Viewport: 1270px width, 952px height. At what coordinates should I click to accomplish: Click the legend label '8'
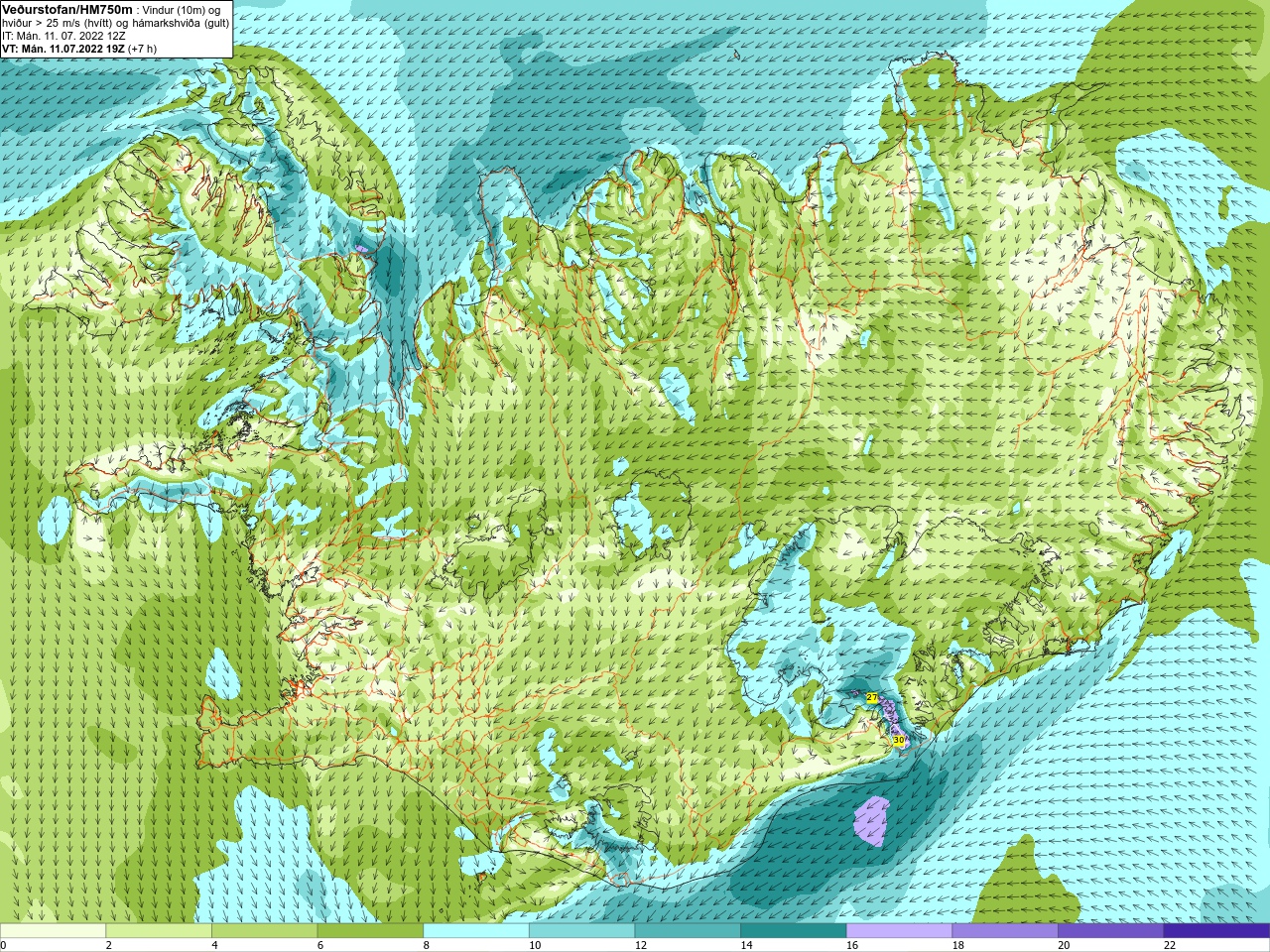click(426, 945)
